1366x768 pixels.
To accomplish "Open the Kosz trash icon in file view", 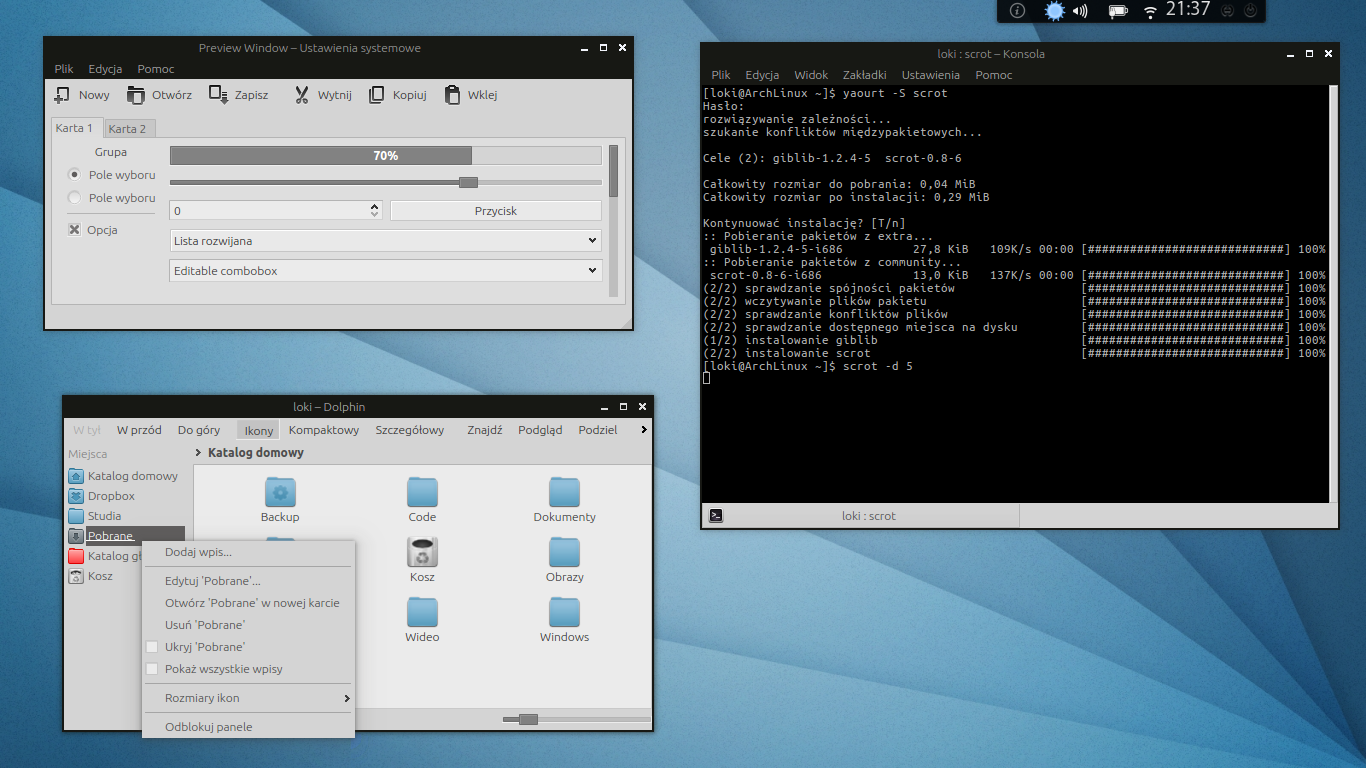I will point(422,552).
